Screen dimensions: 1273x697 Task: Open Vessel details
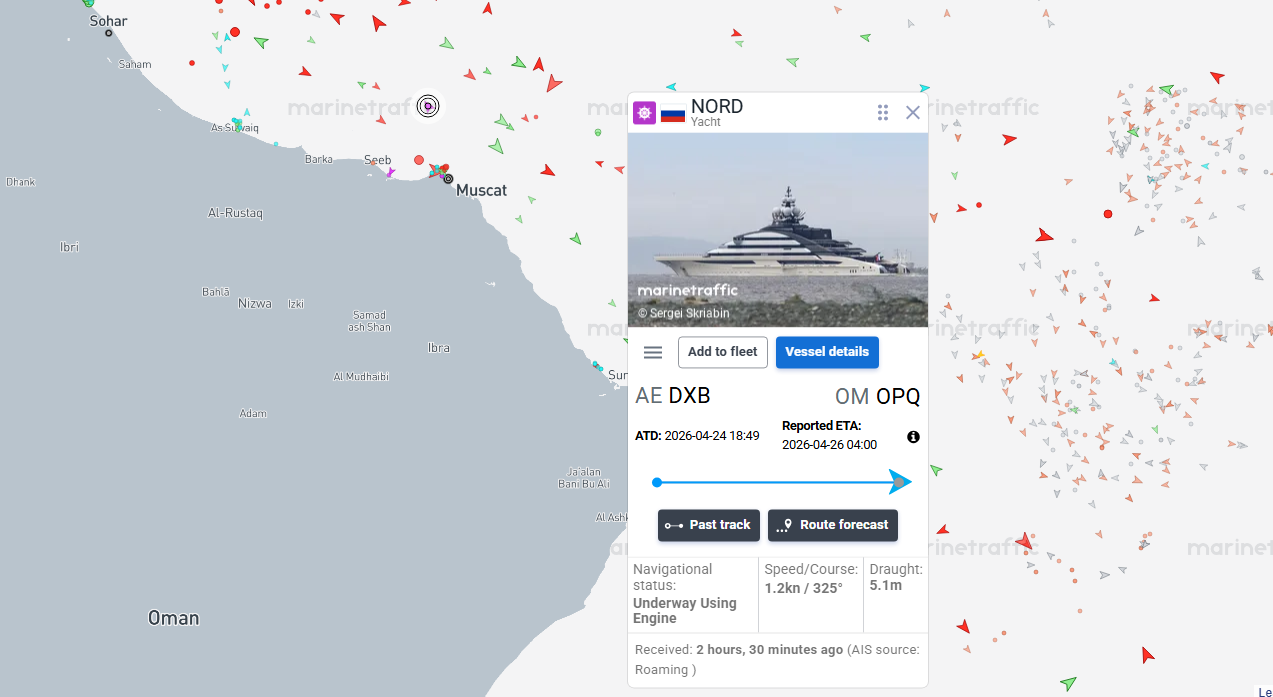pos(827,352)
